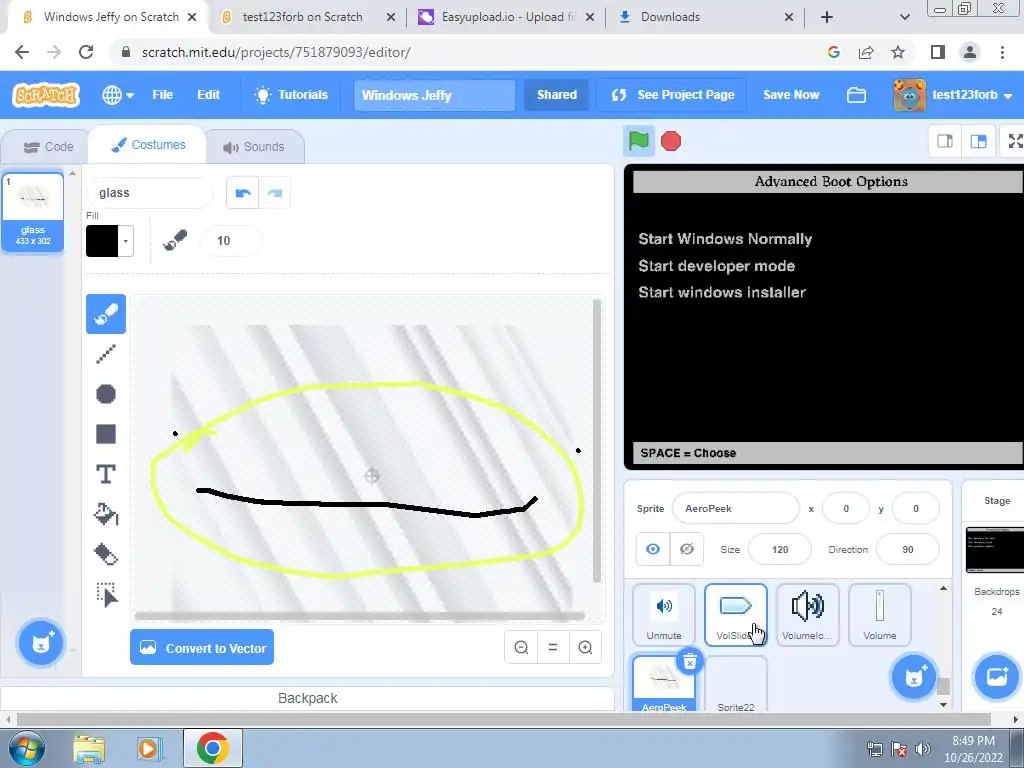Select the Unmute sprite
Screen dimensions: 1024x768
point(664,615)
